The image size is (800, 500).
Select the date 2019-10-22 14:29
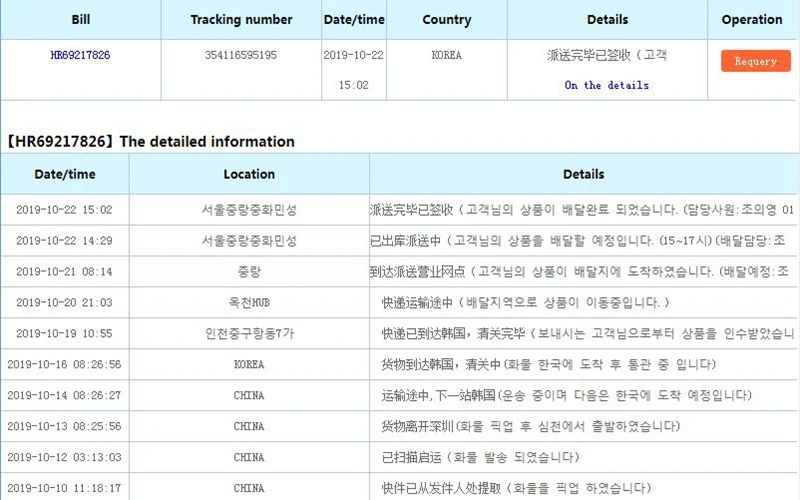click(64, 241)
